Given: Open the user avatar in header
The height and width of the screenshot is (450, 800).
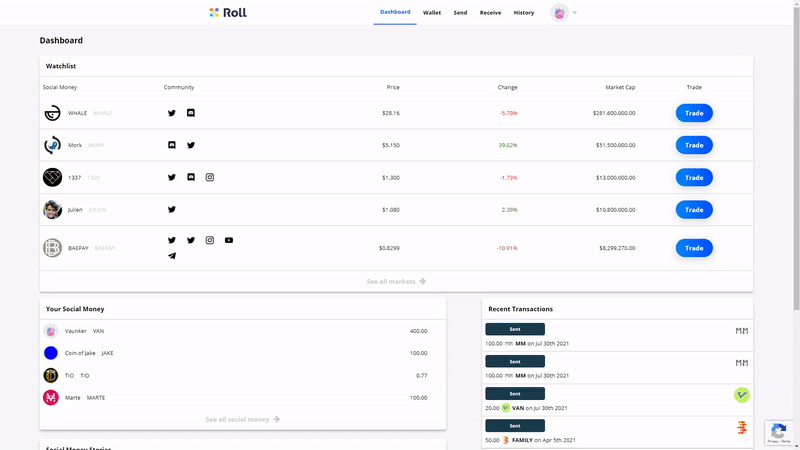Looking at the screenshot, I should (559, 13).
